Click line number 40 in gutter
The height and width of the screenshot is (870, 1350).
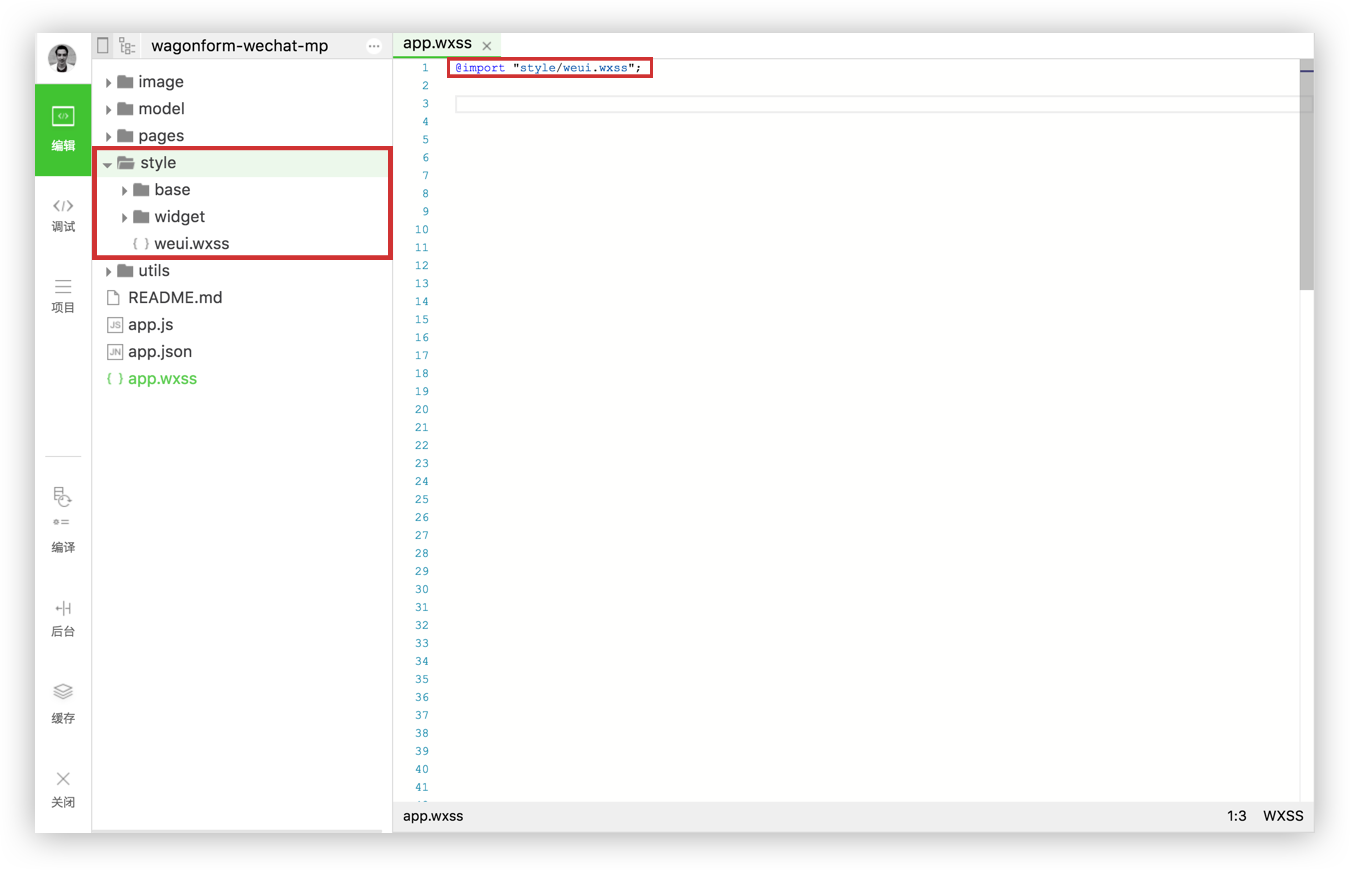[422, 770]
